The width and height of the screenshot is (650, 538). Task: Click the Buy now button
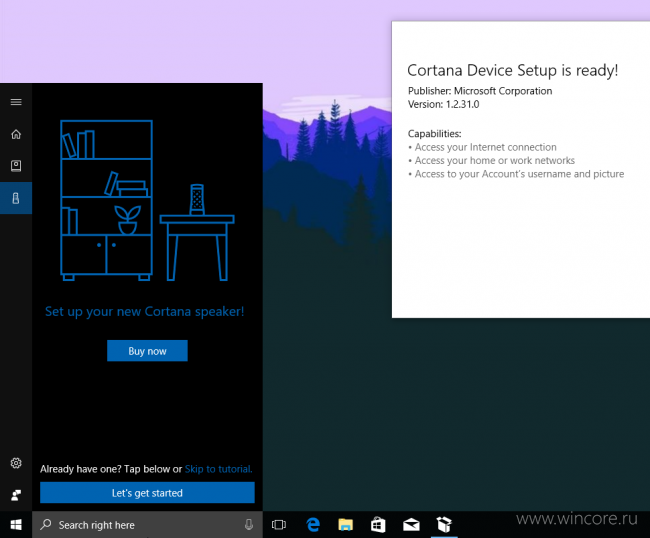tap(147, 351)
